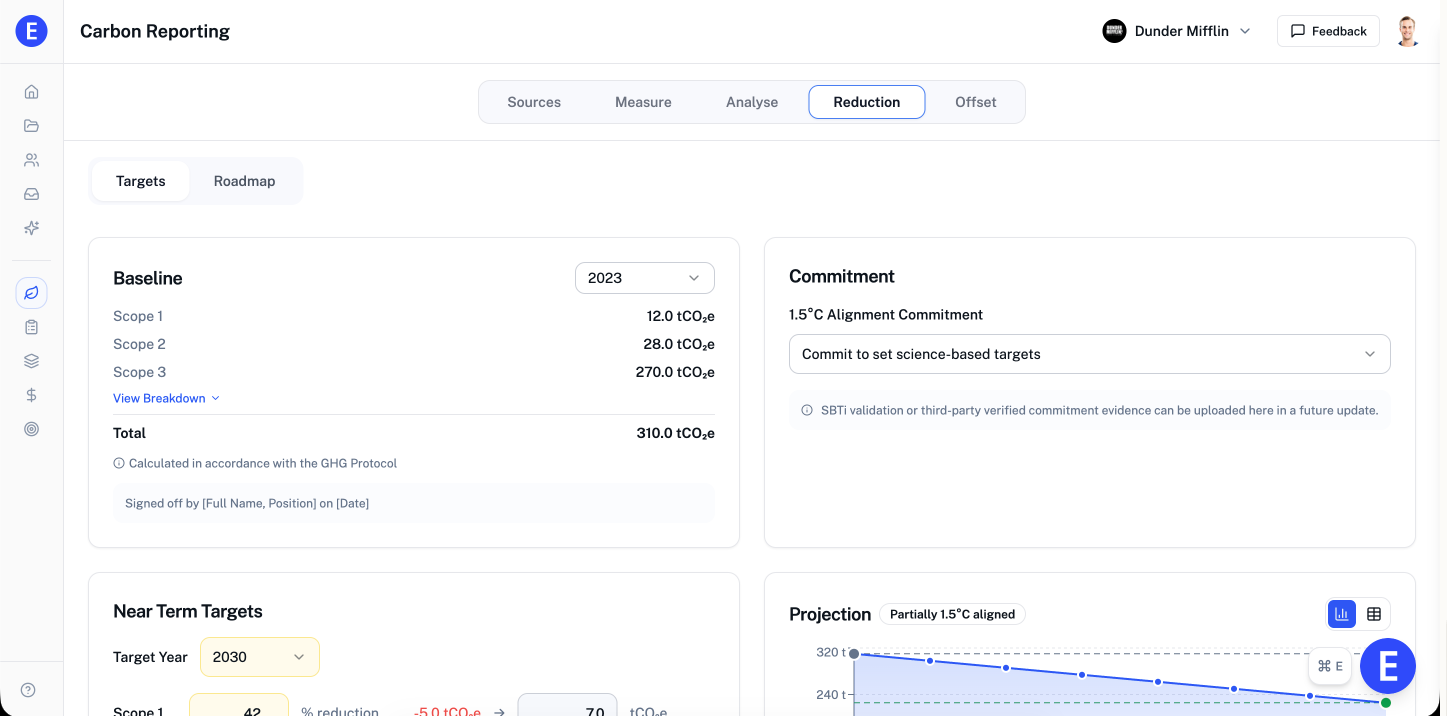
Task: Select the leaf carbon icon in the sidebar
Action: pyautogui.click(x=32, y=293)
